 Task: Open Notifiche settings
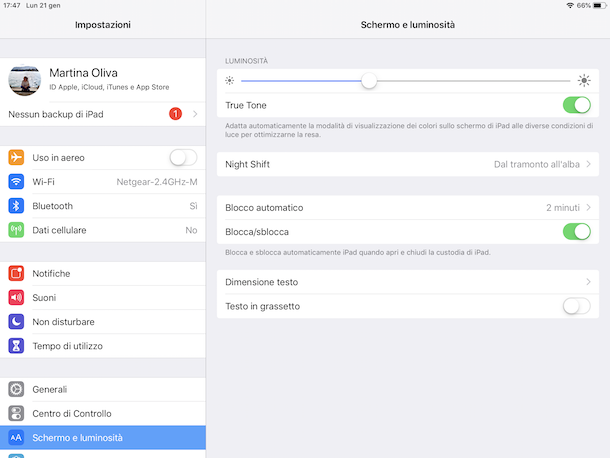point(103,274)
